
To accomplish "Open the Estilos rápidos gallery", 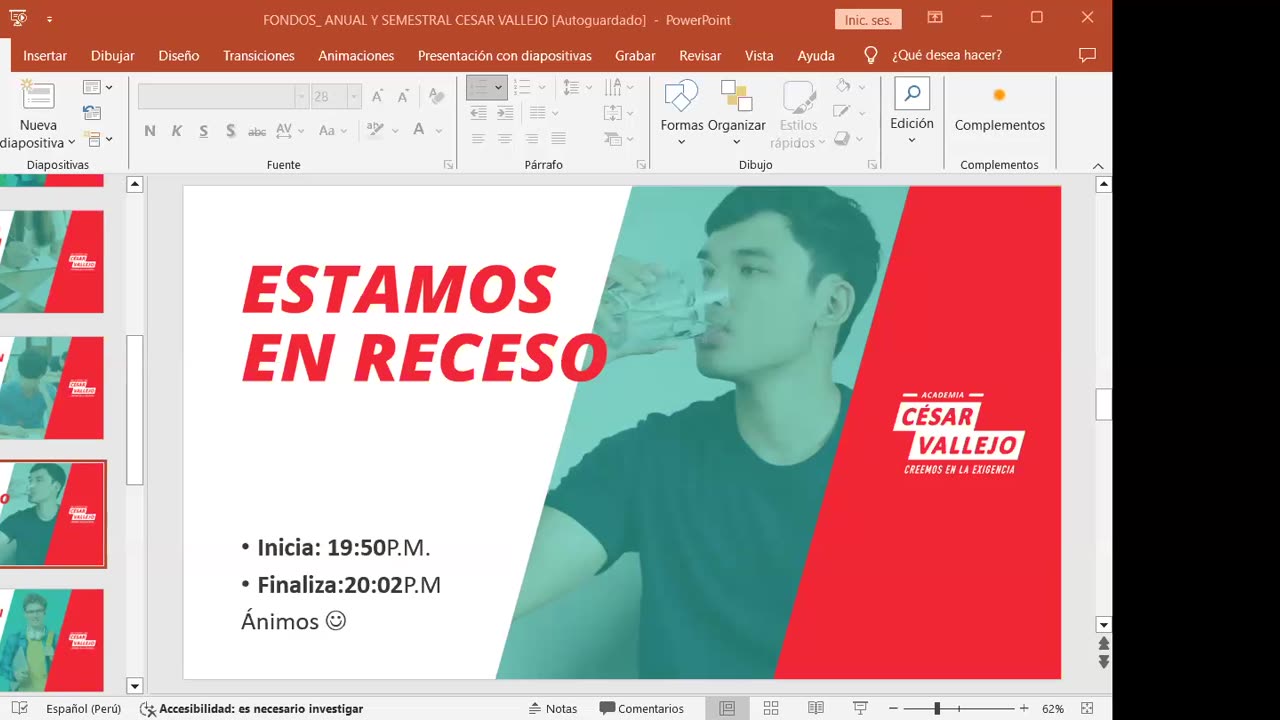I will [x=798, y=113].
